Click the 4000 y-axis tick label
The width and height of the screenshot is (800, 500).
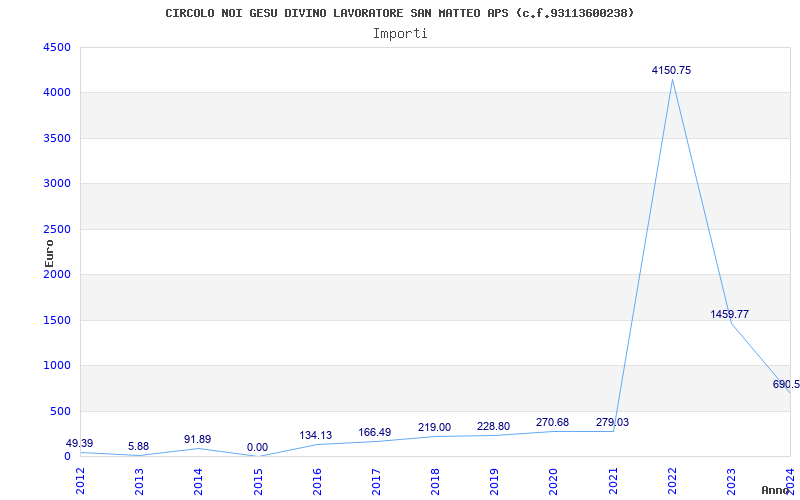click(x=57, y=93)
